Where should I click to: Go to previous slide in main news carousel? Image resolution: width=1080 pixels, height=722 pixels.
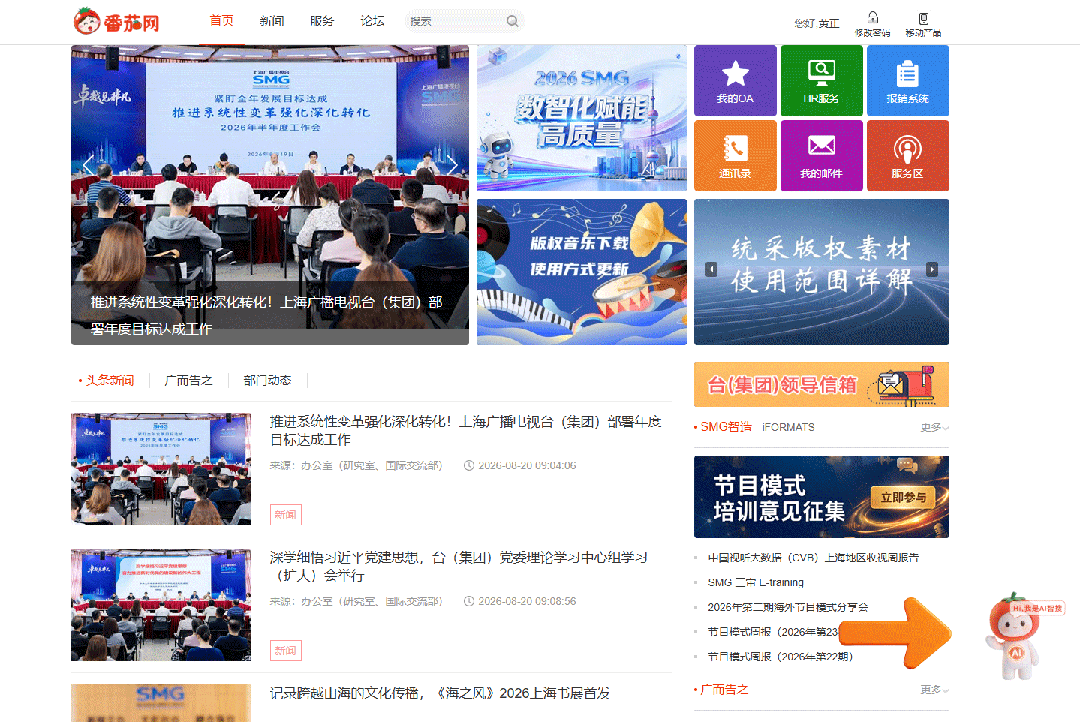[88, 165]
